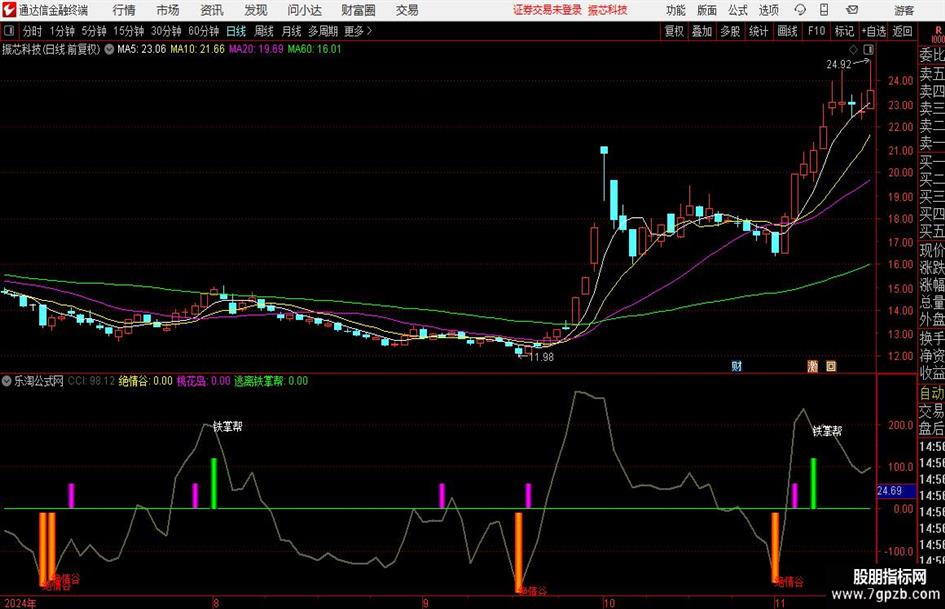This screenshot has height=609, width=945.
Task: Open the 选项 menu
Action: pyautogui.click(x=768, y=10)
